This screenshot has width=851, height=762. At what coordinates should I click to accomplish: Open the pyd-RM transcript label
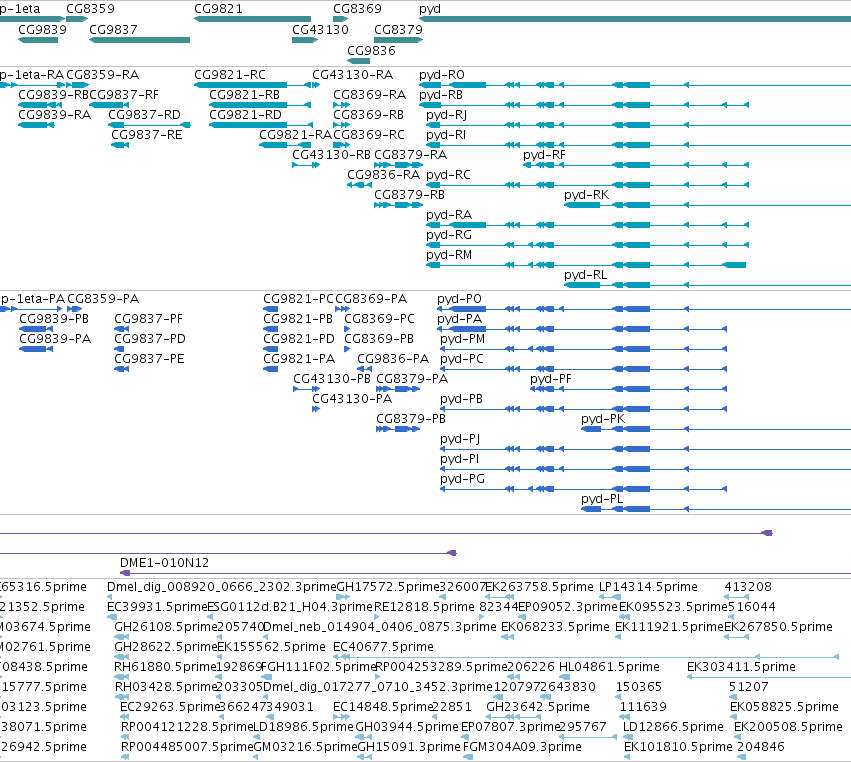[449, 255]
